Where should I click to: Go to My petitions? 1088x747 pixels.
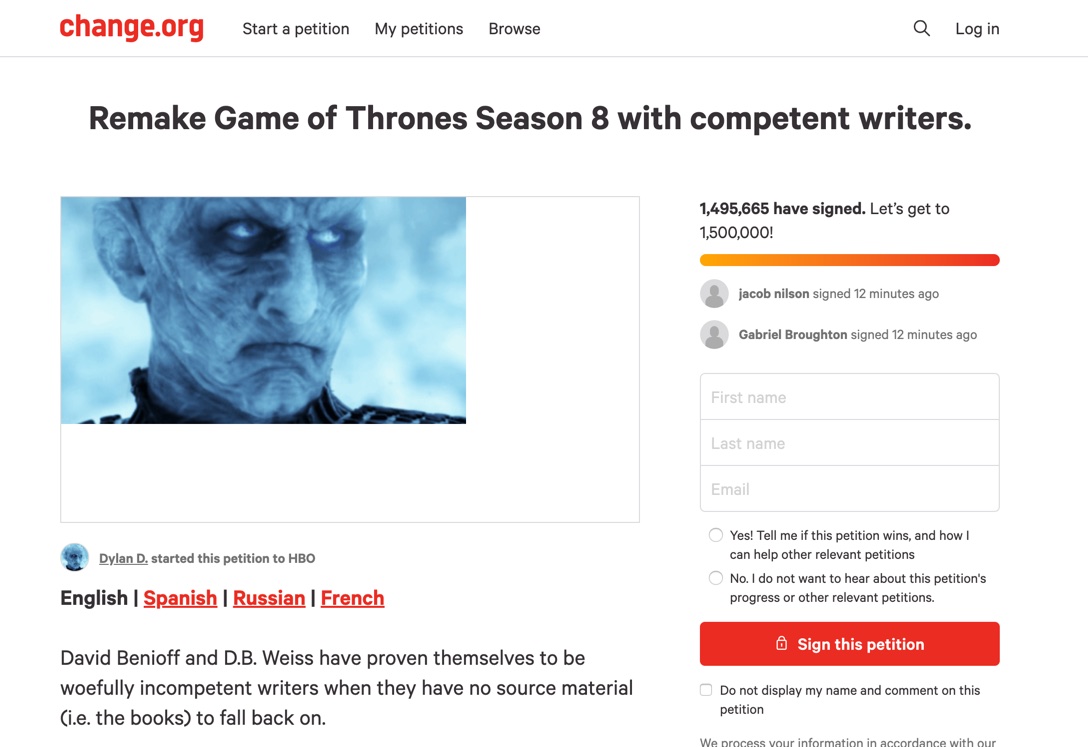[419, 29]
